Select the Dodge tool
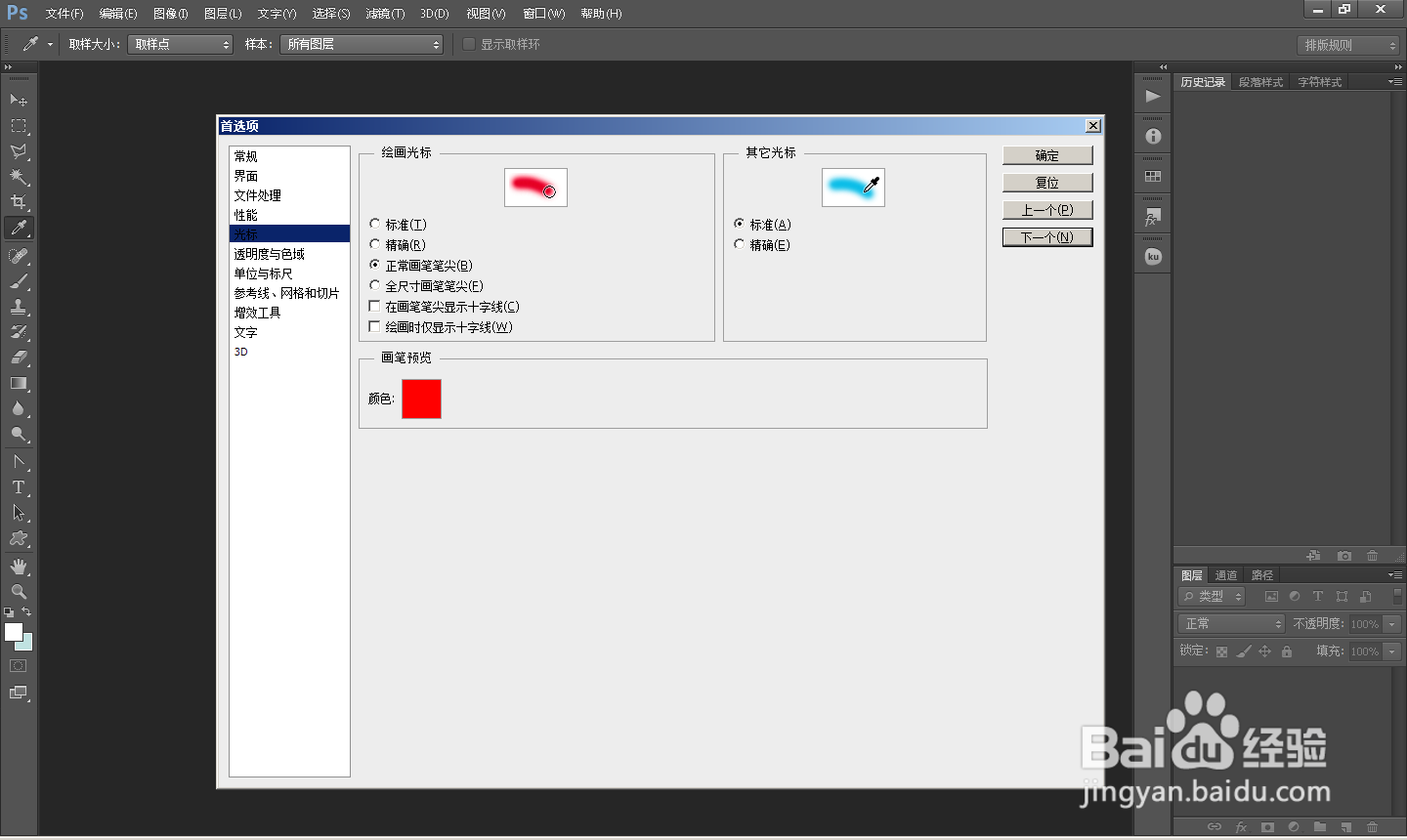This screenshot has width=1407, height=840. (x=19, y=434)
